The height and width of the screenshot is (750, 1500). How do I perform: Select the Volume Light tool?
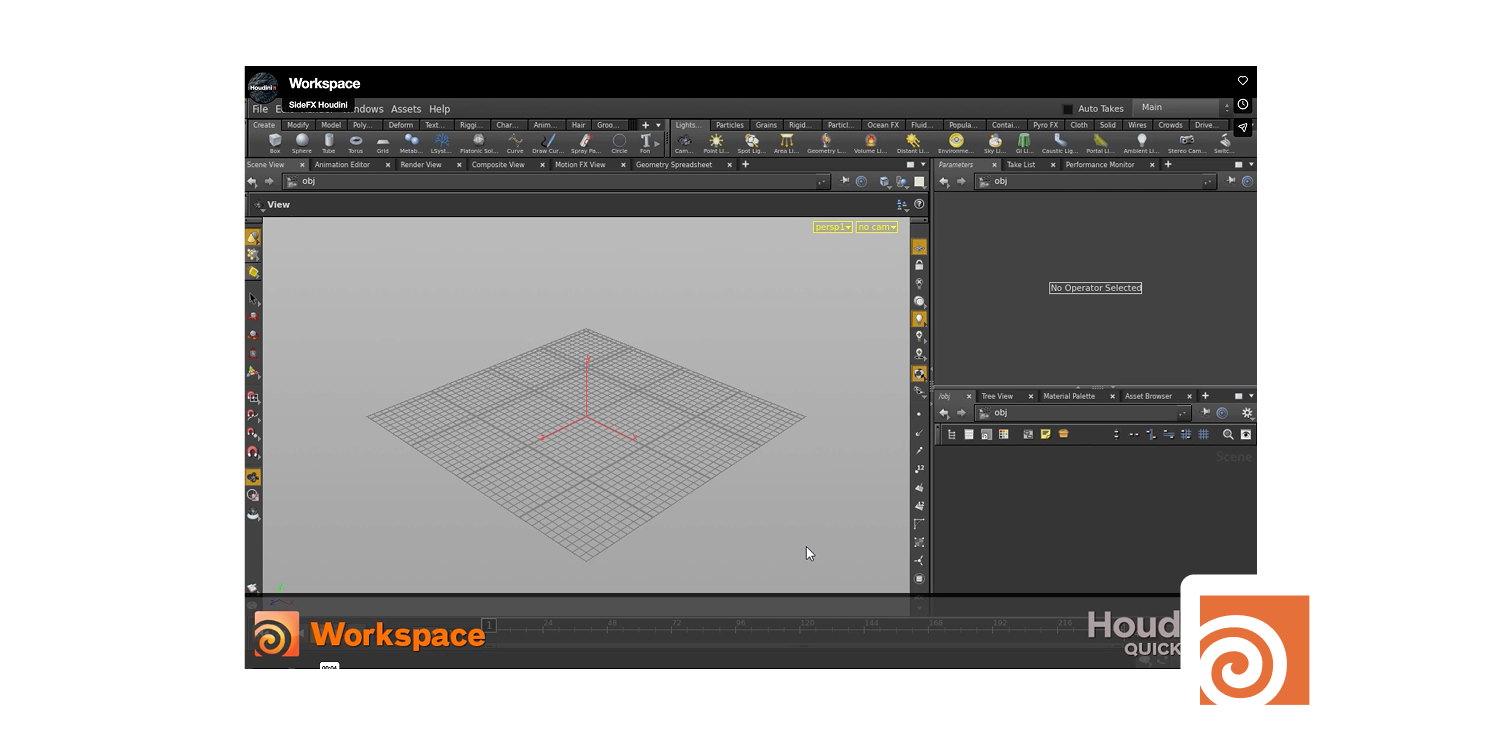[870, 144]
